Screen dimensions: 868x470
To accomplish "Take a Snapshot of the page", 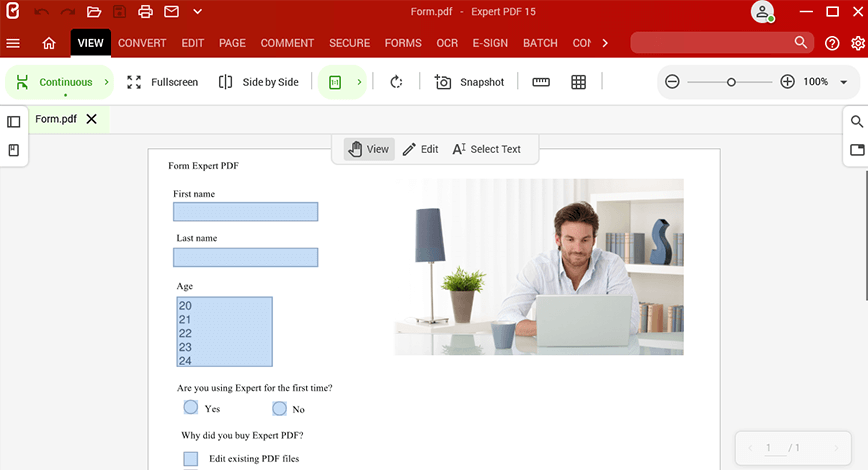I will 469,82.
